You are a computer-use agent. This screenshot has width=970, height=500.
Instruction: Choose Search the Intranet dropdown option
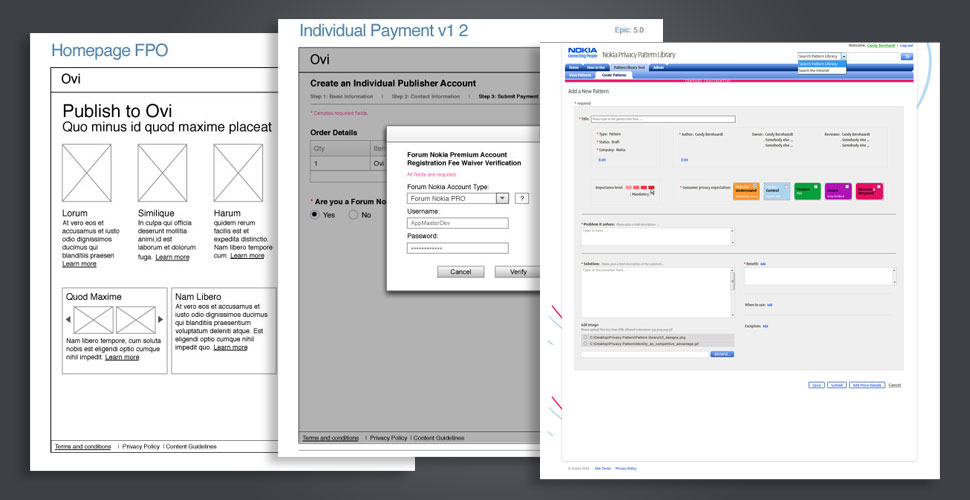pos(822,71)
